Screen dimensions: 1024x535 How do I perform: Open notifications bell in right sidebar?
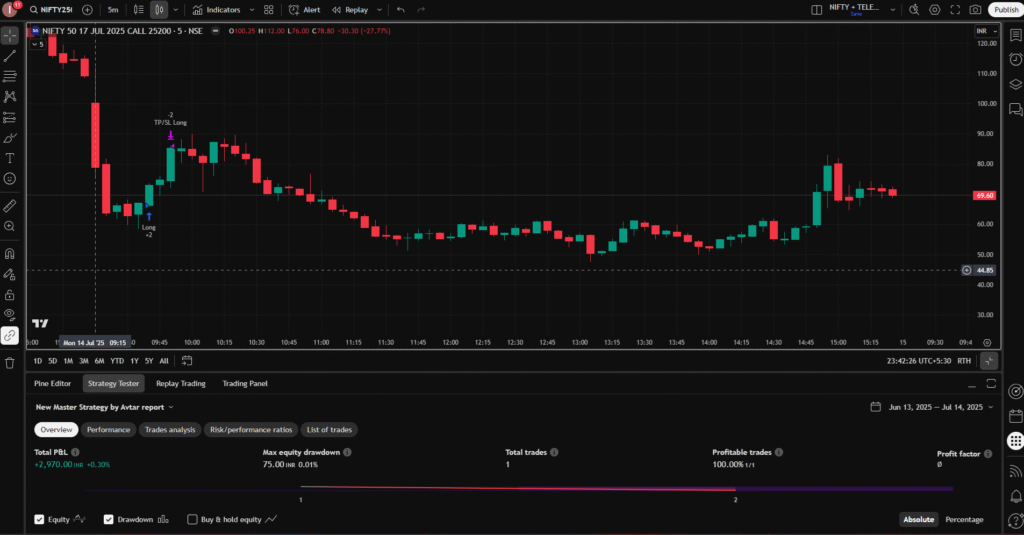click(x=1016, y=496)
